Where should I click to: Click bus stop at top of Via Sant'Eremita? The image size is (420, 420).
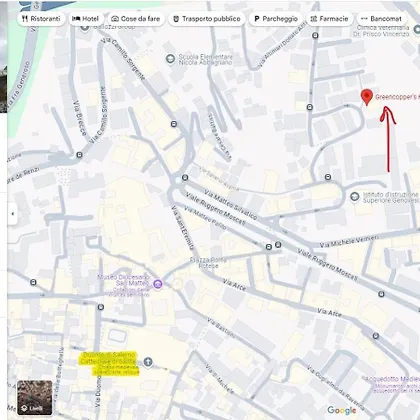(x=185, y=178)
